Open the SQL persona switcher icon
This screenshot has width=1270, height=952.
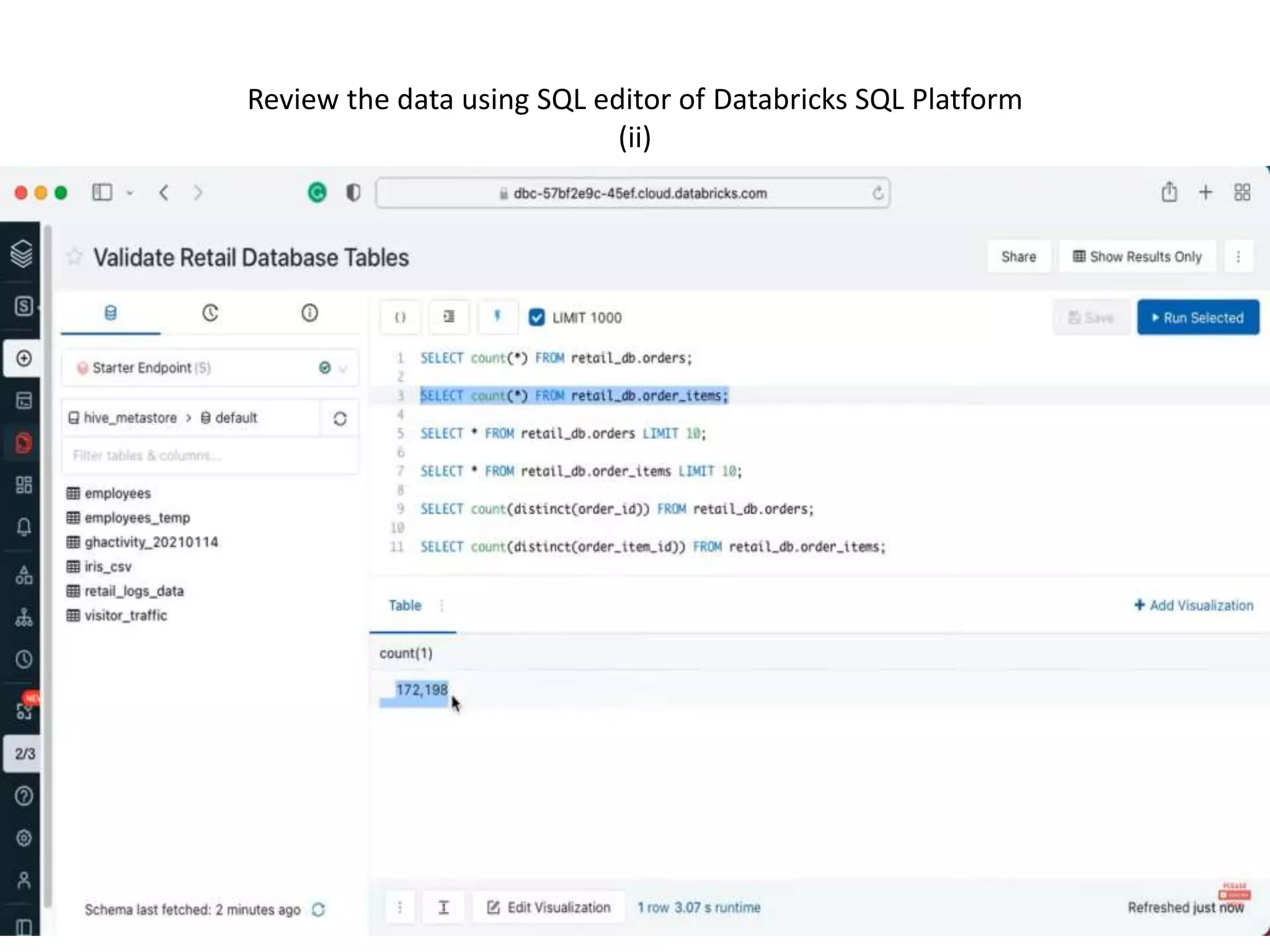(x=24, y=306)
